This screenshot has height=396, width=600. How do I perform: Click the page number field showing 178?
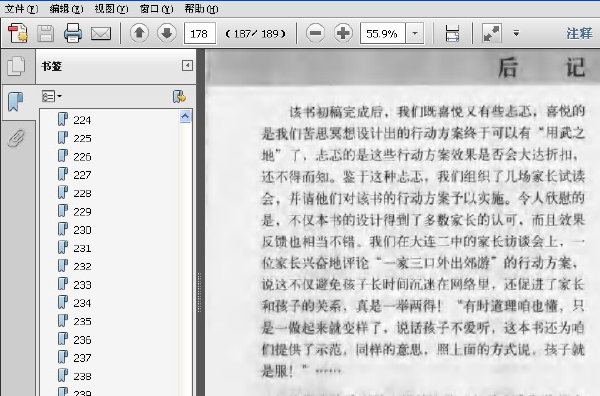click(x=199, y=34)
